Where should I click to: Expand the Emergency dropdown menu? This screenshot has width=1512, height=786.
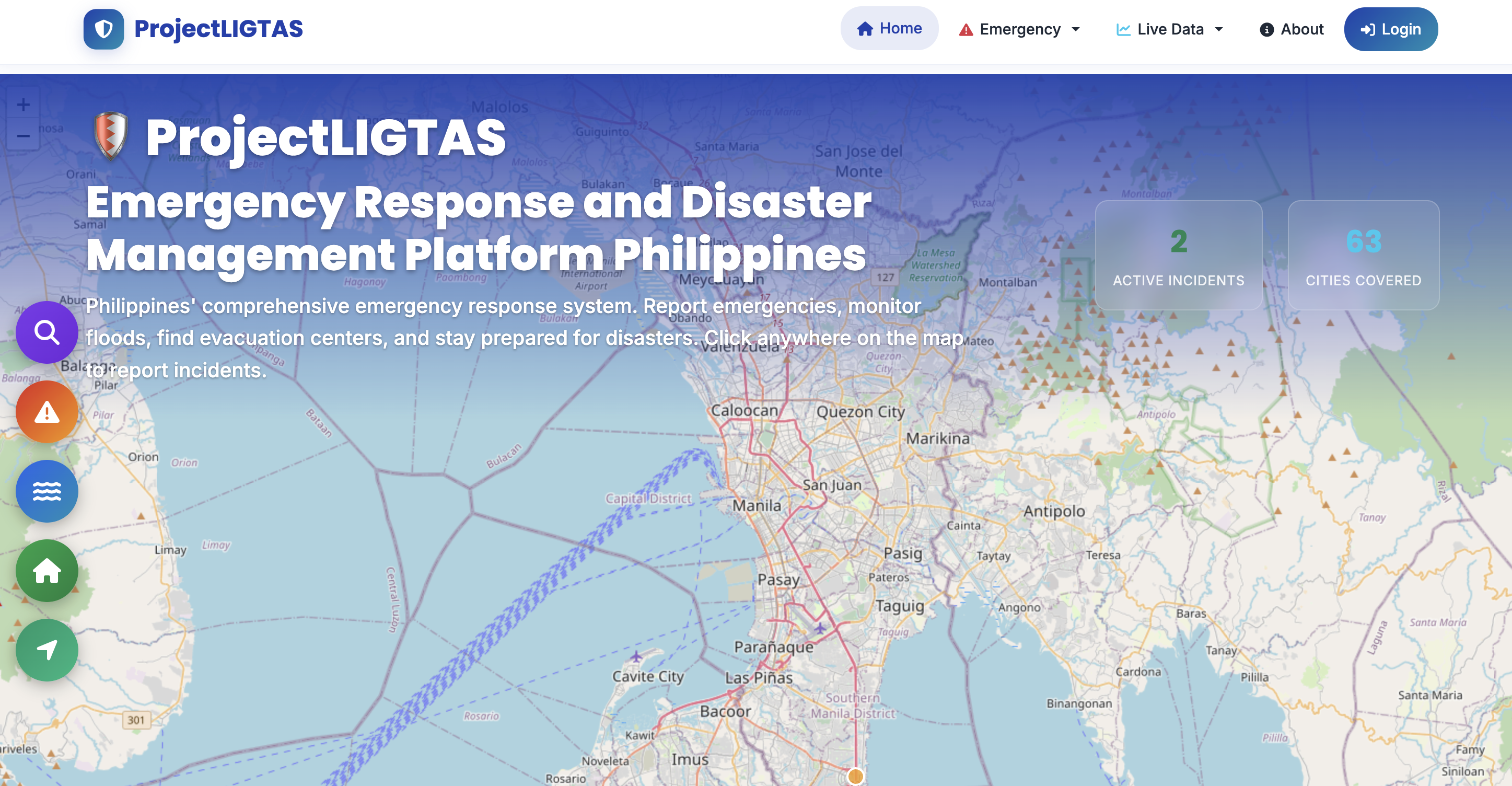click(1019, 29)
